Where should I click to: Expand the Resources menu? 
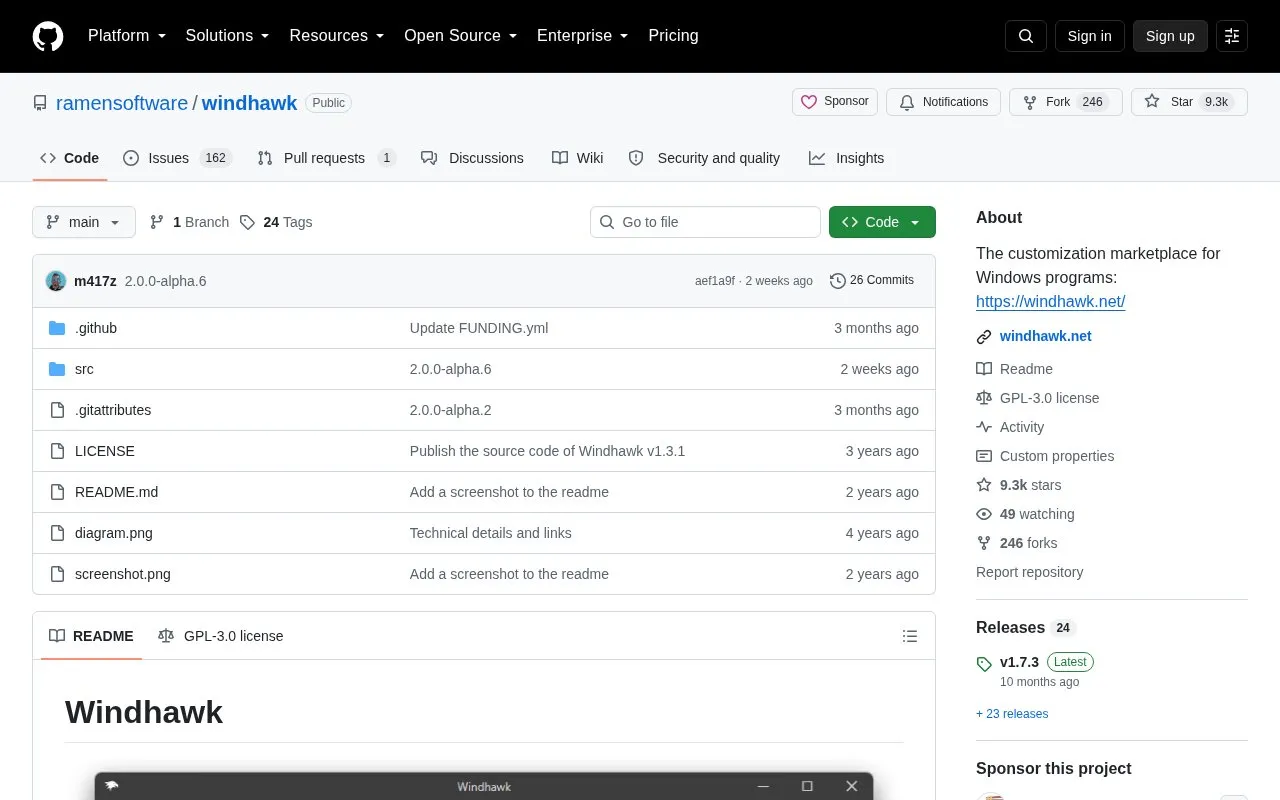[337, 36]
